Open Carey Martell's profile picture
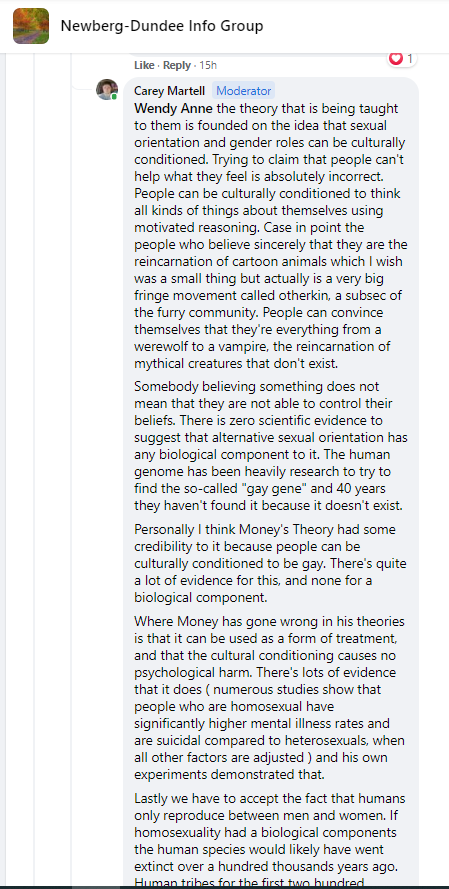The width and height of the screenshot is (449, 889). pyautogui.click(x=107, y=90)
